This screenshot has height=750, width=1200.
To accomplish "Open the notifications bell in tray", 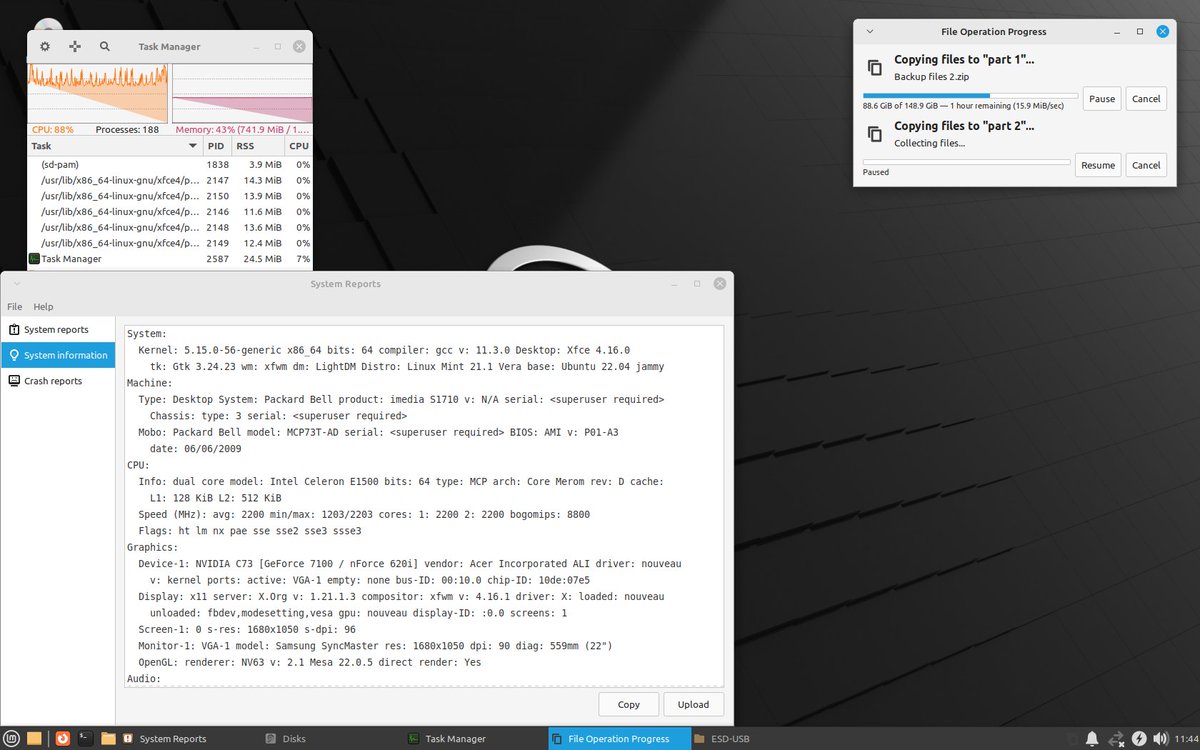I will click(x=1092, y=738).
